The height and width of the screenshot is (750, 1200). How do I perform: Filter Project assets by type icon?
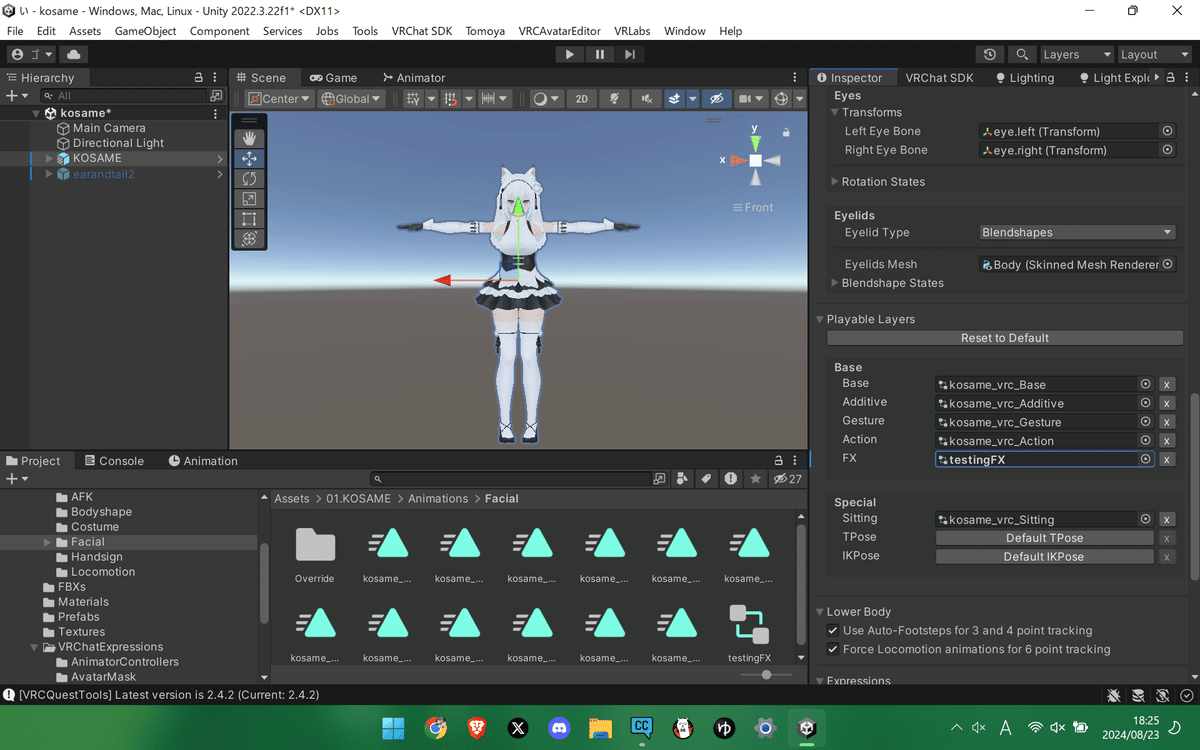click(682, 479)
